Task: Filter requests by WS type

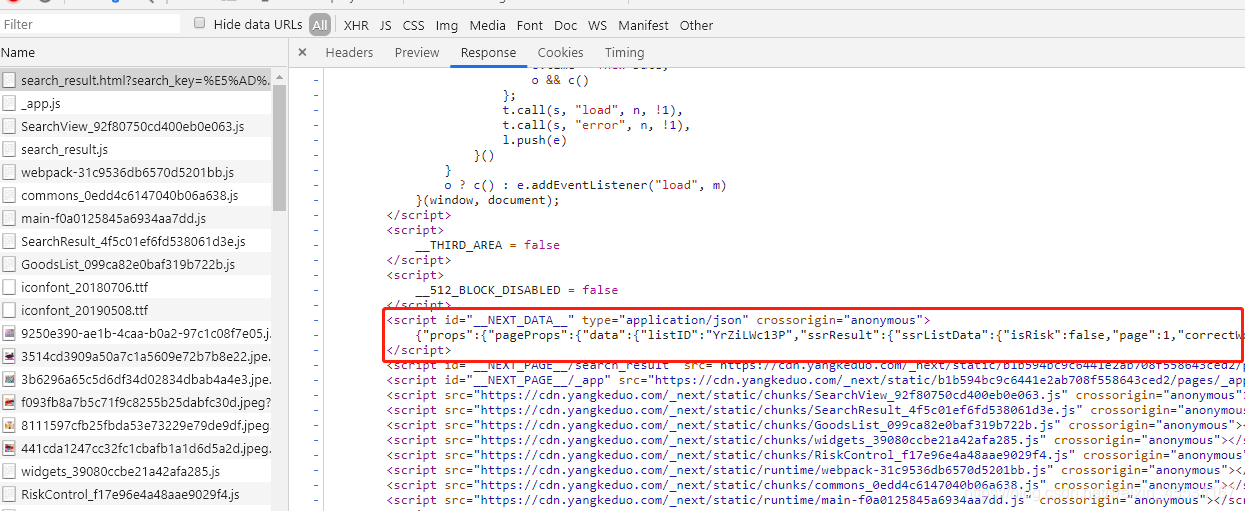Action: [597, 25]
